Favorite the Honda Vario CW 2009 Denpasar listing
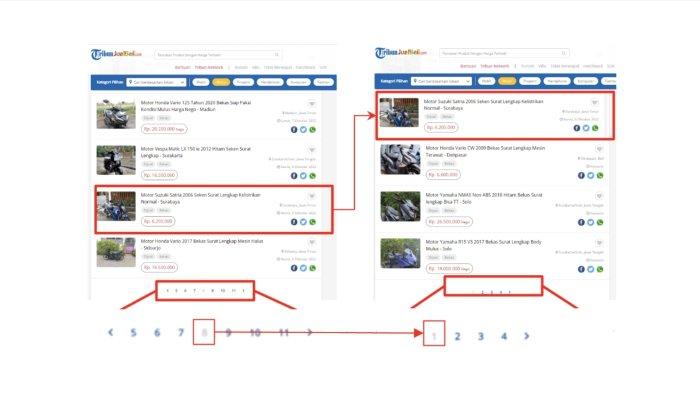 [600, 149]
